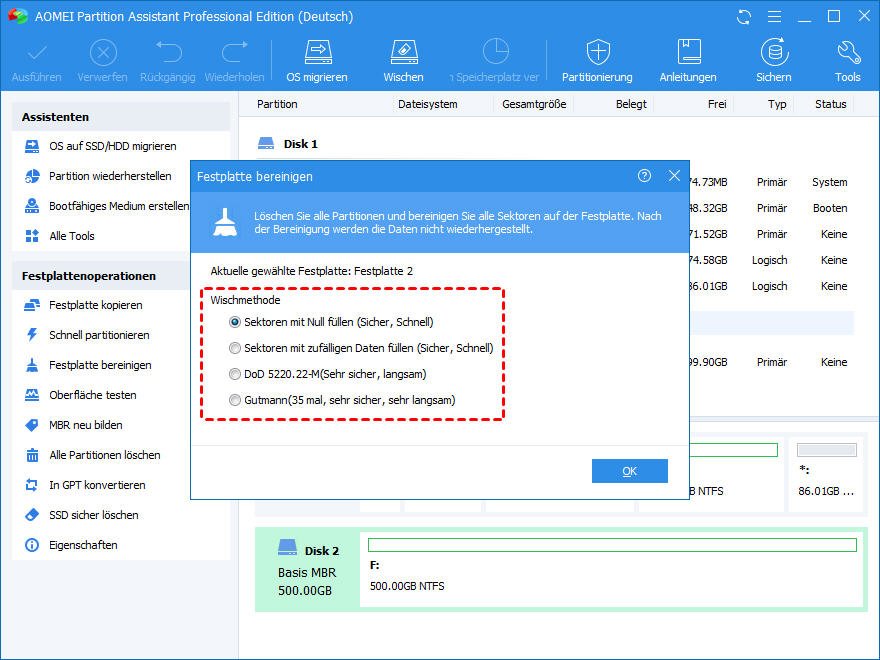
Task: Click the refresh icon in title bar
Action: [744, 17]
